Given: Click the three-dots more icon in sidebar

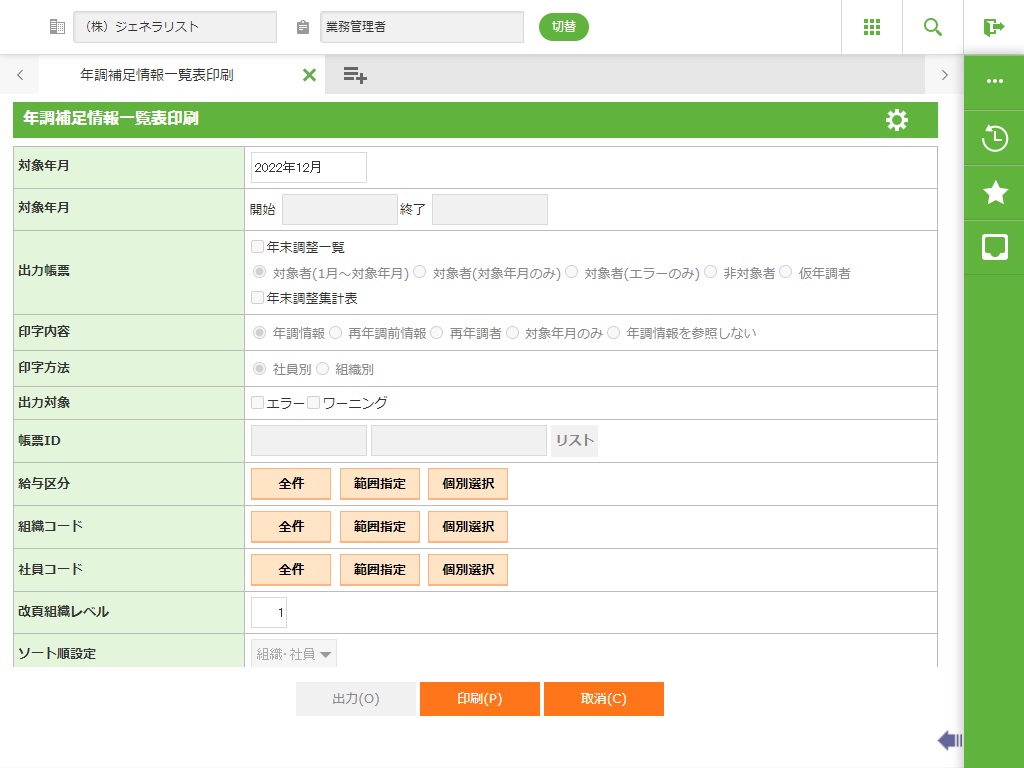Looking at the screenshot, I should coord(995,82).
